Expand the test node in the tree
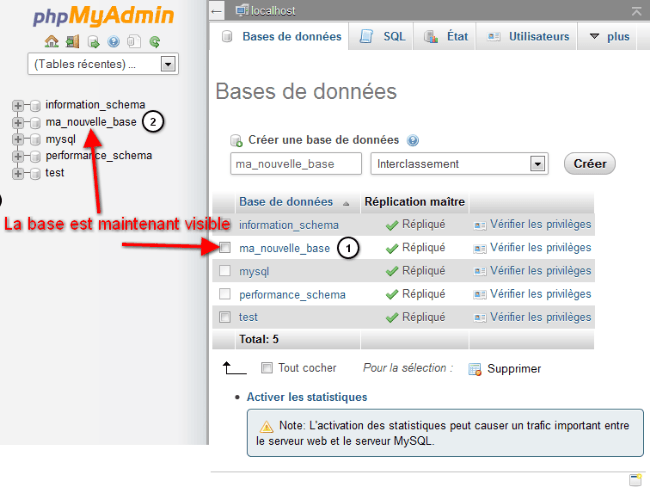650x499 pixels. point(17,173)
